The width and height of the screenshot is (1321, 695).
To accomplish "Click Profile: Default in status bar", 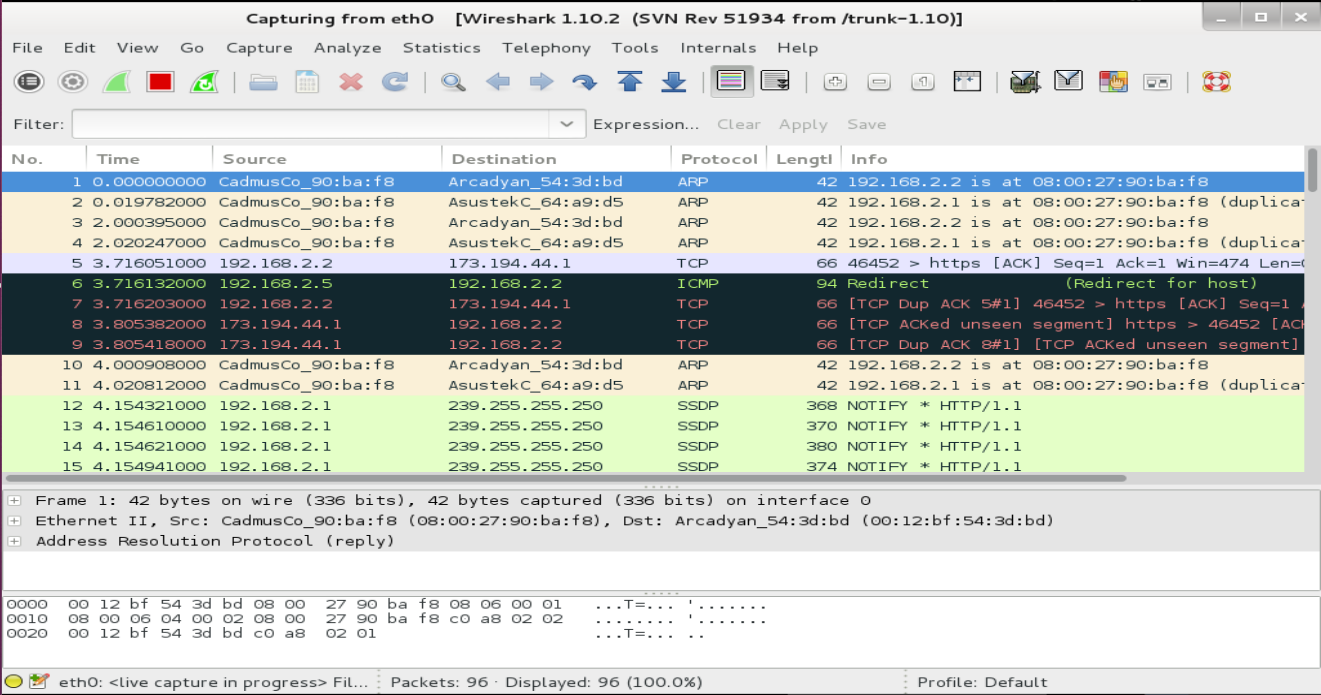I will tap(982, 682).
